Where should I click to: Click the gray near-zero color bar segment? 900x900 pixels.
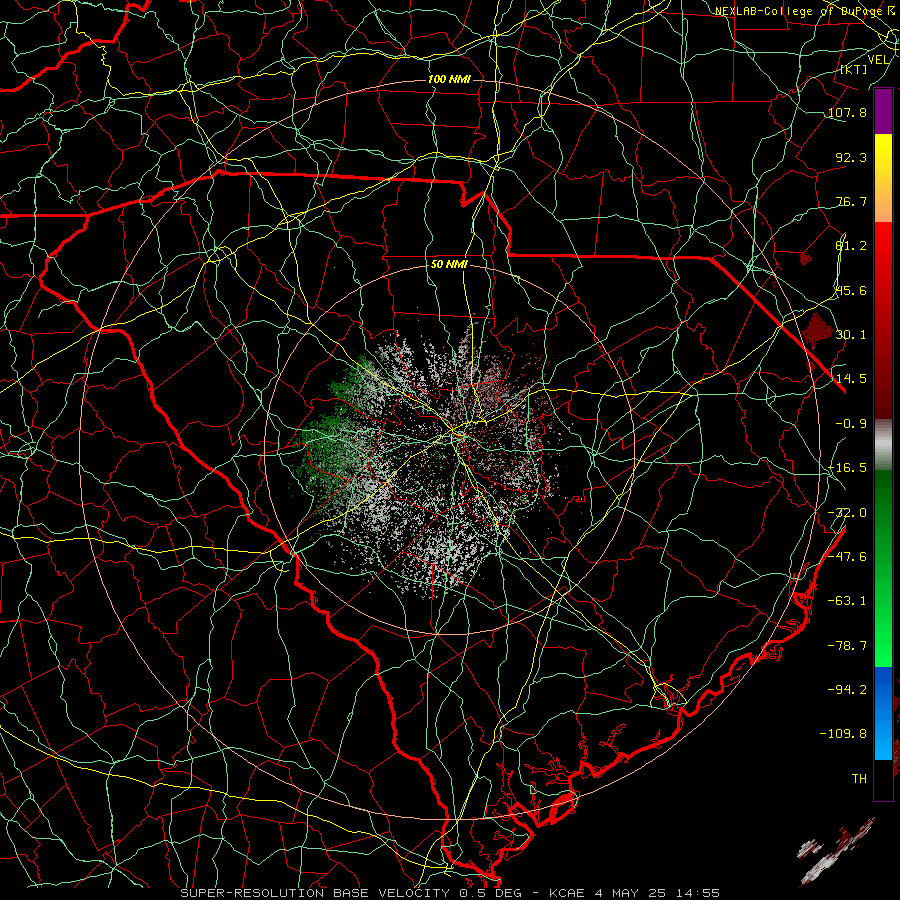click(883, 444)
